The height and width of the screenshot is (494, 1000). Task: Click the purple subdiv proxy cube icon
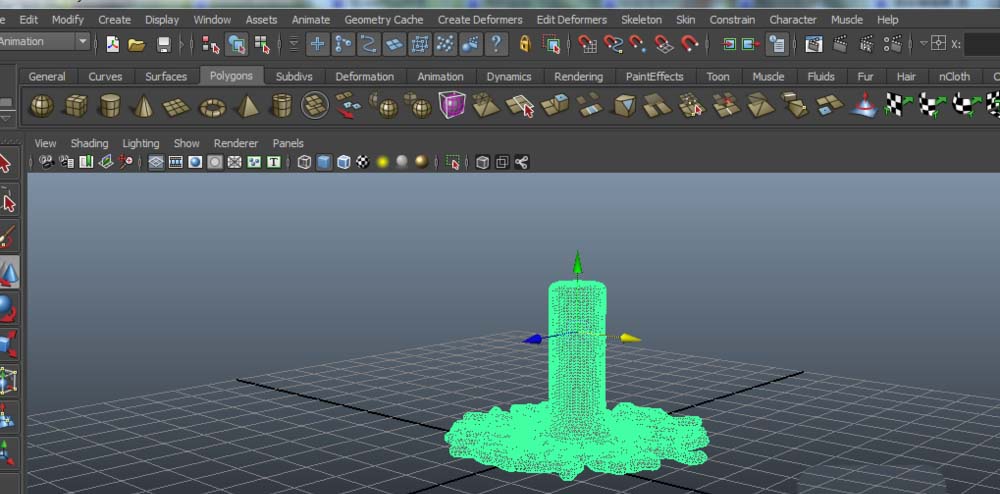tap(452, 105)
